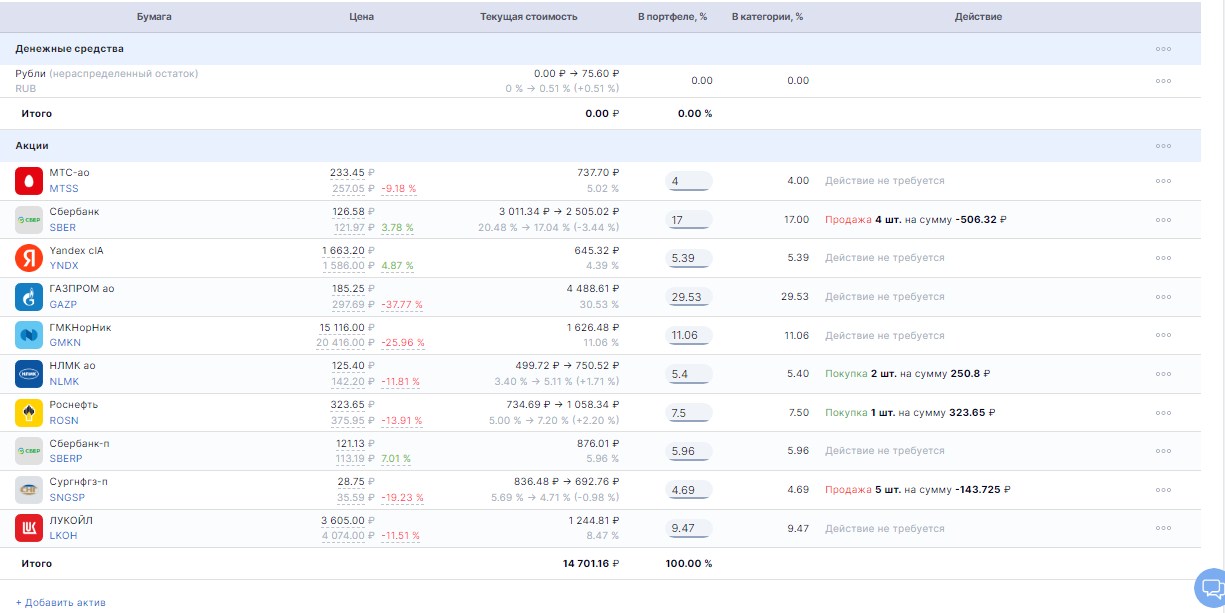Click the GMK NorNickel logo icon
Image resolution: width=1225 pixels, height=613 pixels.
(29, 335)
